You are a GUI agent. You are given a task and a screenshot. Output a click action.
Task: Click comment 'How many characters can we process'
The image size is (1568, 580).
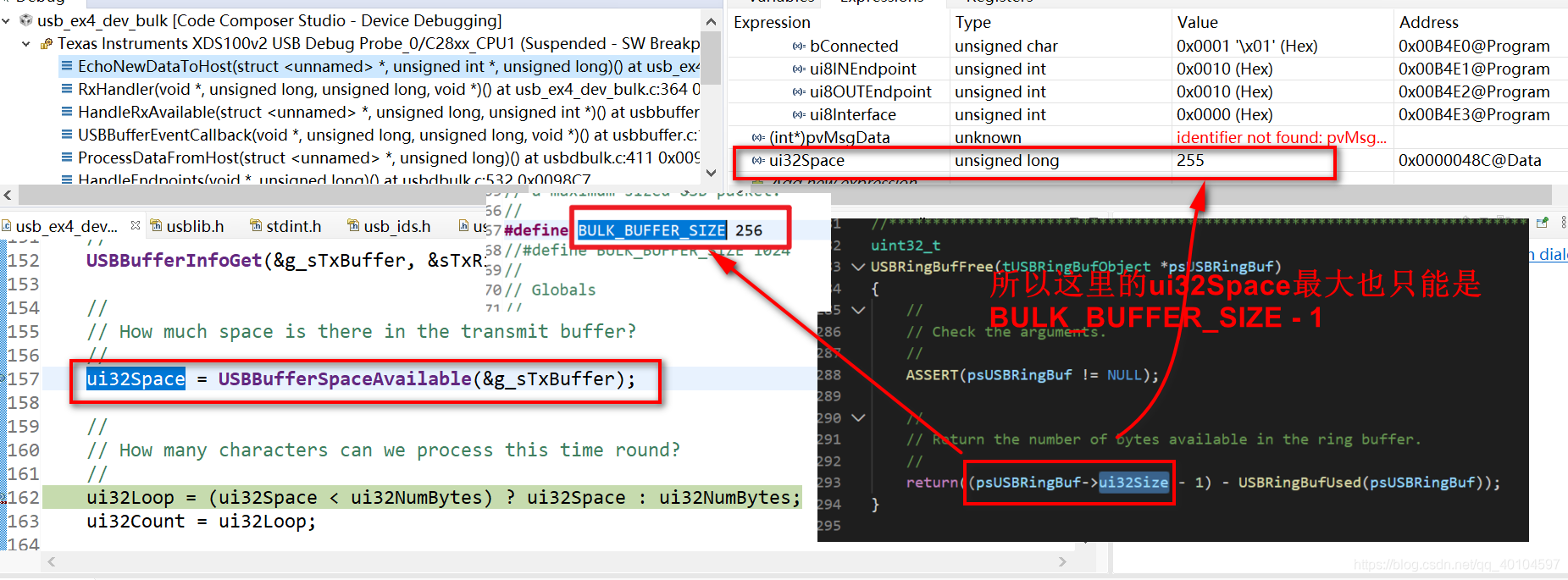(384, 450)
